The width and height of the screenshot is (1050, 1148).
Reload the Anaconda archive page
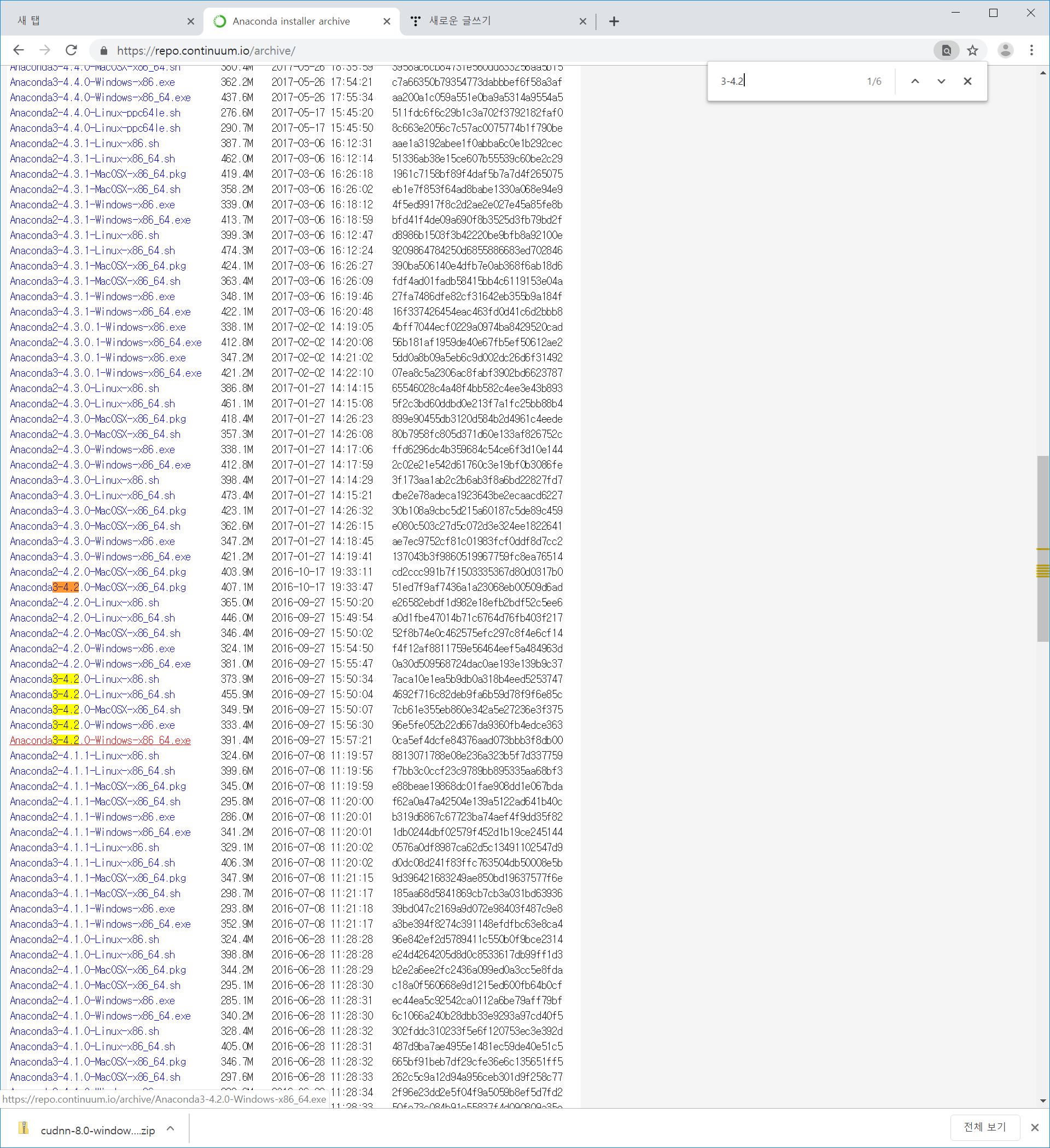[x=71, y=50]
